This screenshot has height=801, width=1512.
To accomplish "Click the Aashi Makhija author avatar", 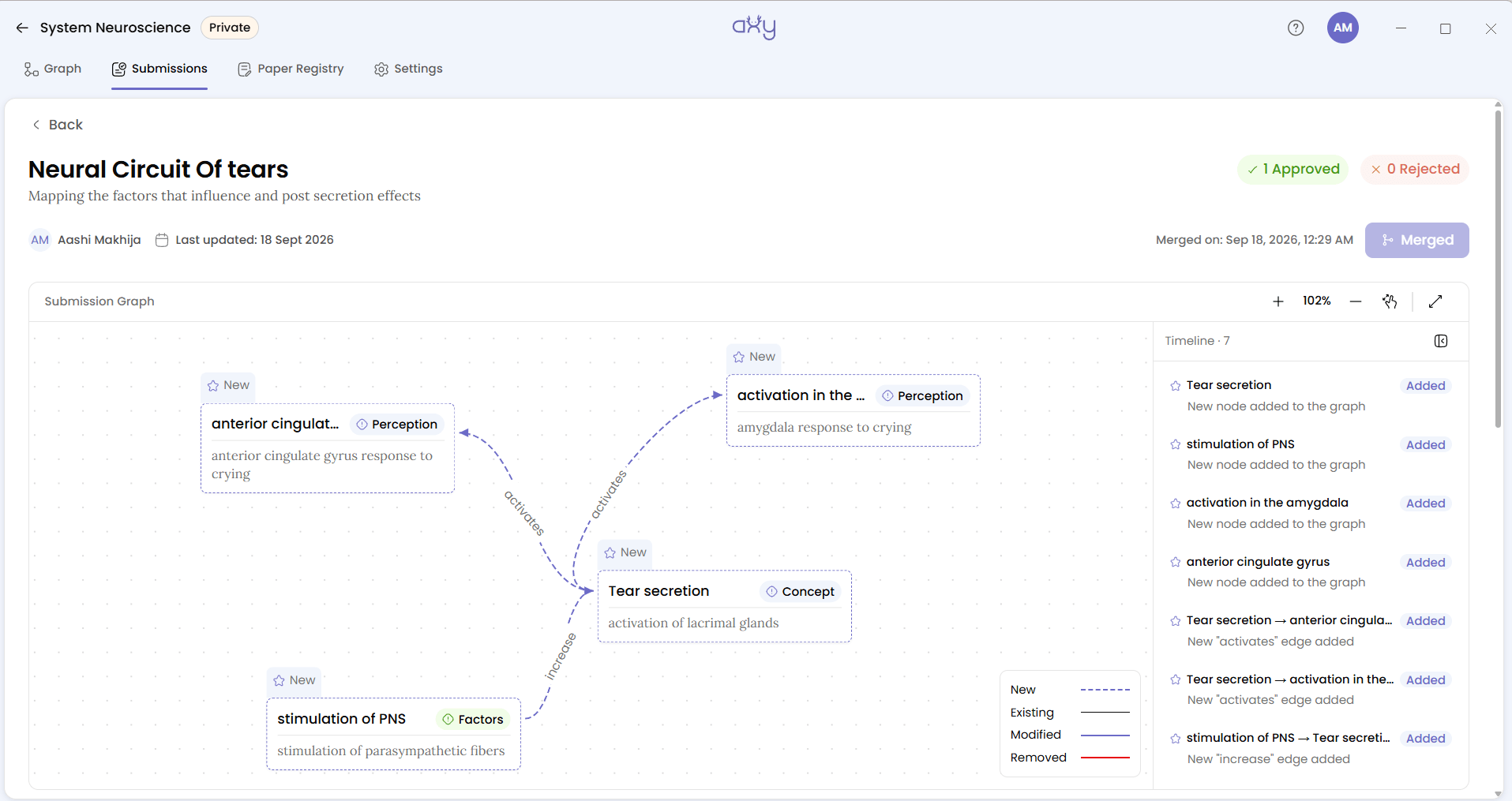I will (40, 240).
